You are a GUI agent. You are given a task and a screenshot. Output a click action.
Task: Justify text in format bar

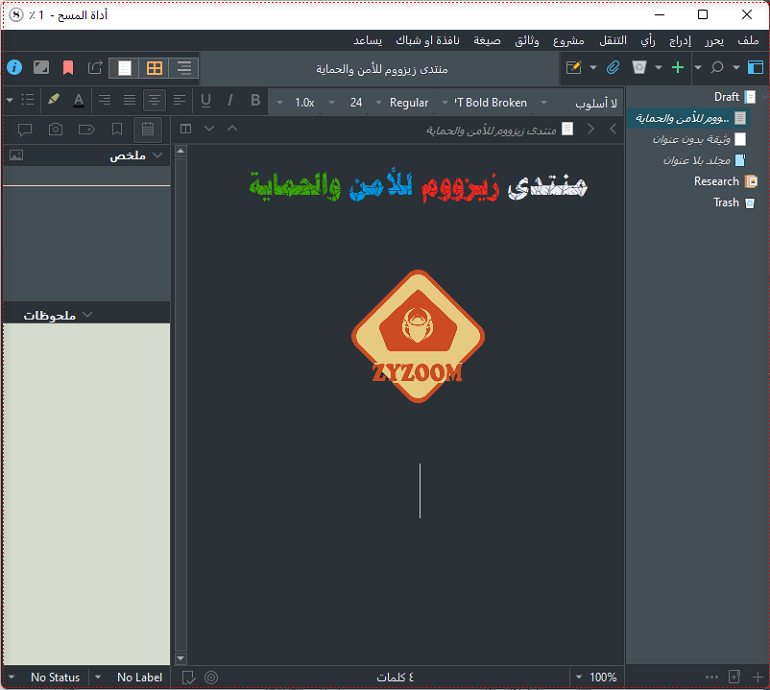130,100
